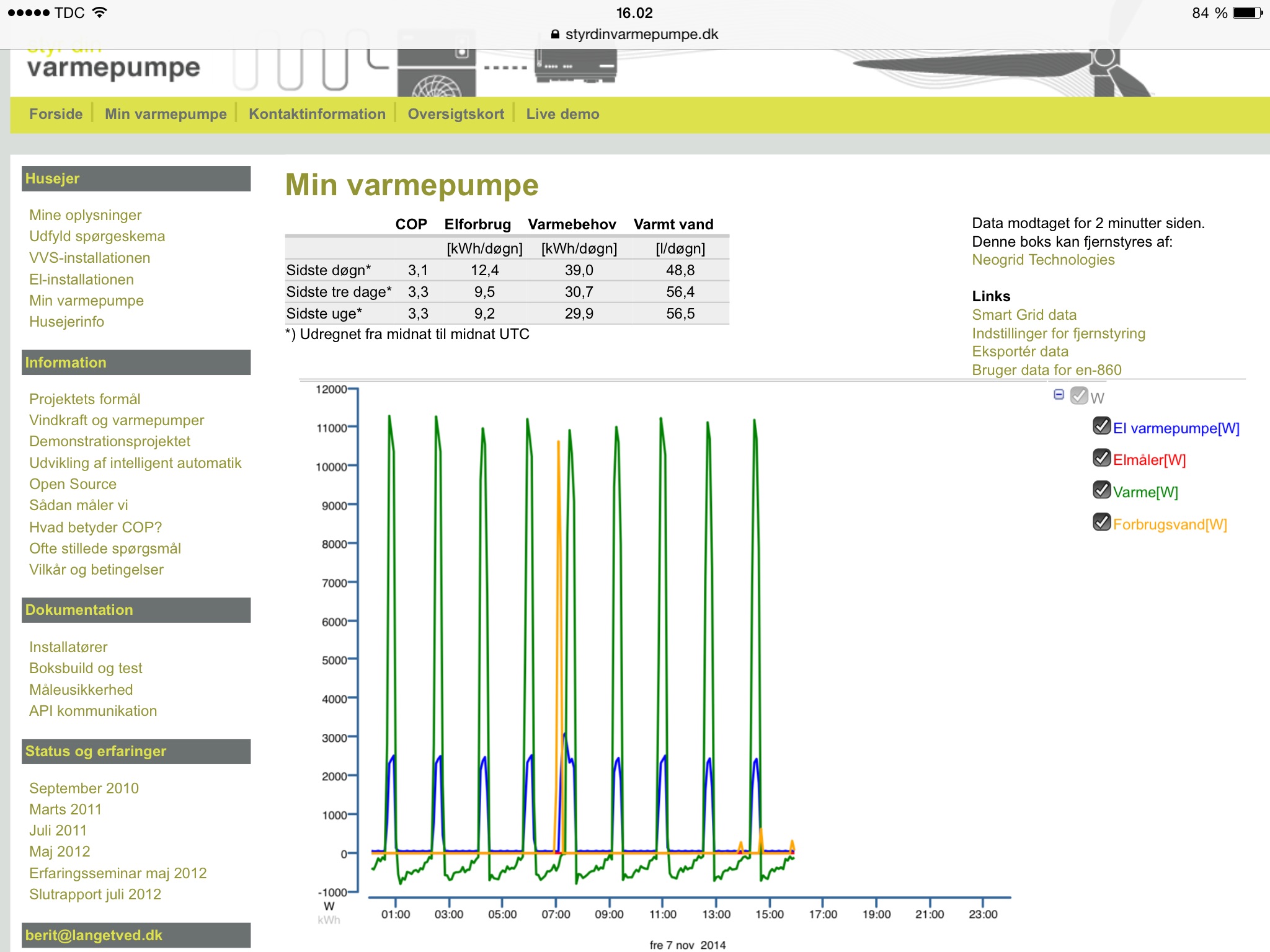
Task: Toggle the W group checkbox
Action: coord(1079,396)
